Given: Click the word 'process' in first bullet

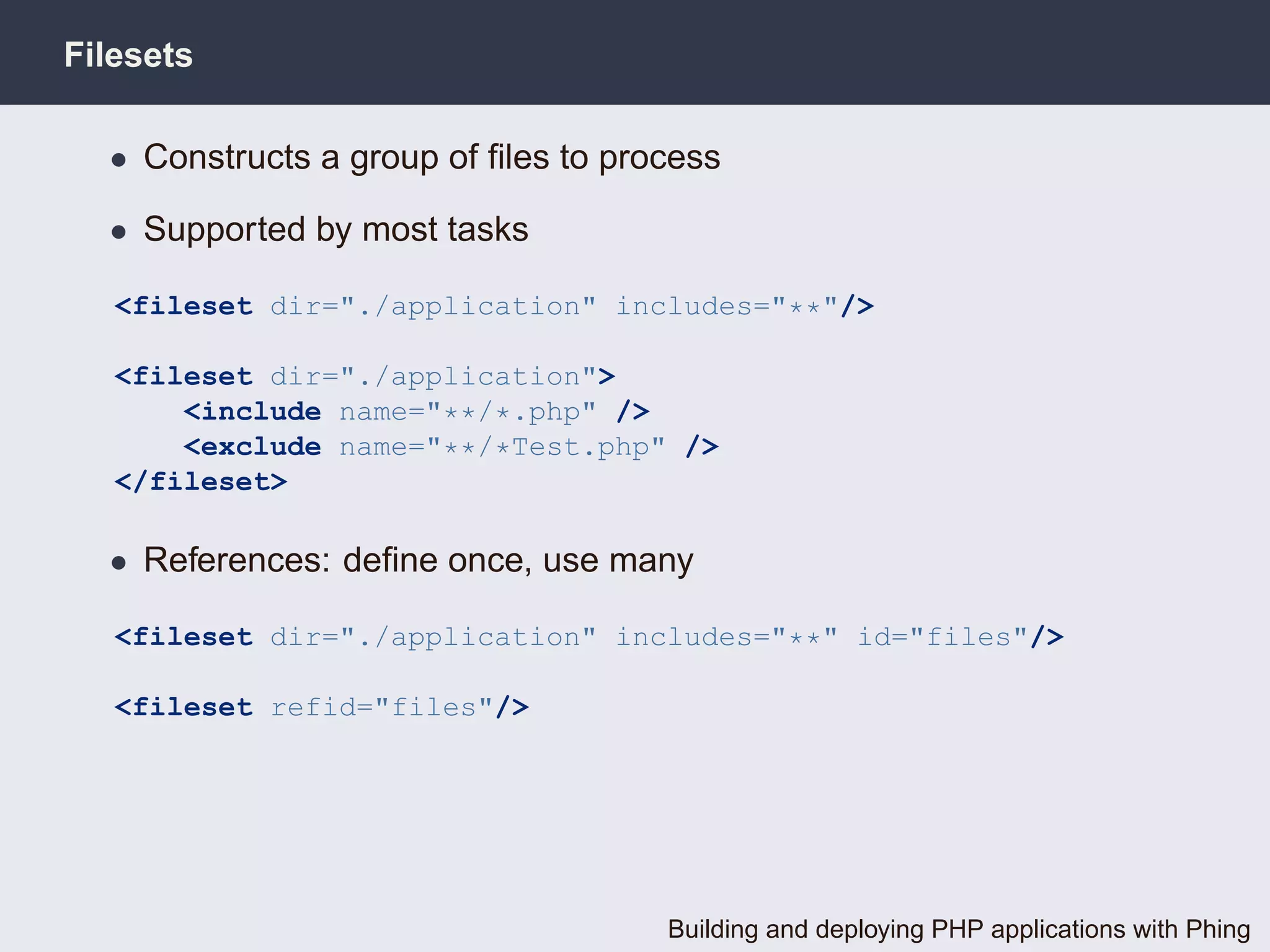Looking at the screenshot, I should click(x=659, y=158).
